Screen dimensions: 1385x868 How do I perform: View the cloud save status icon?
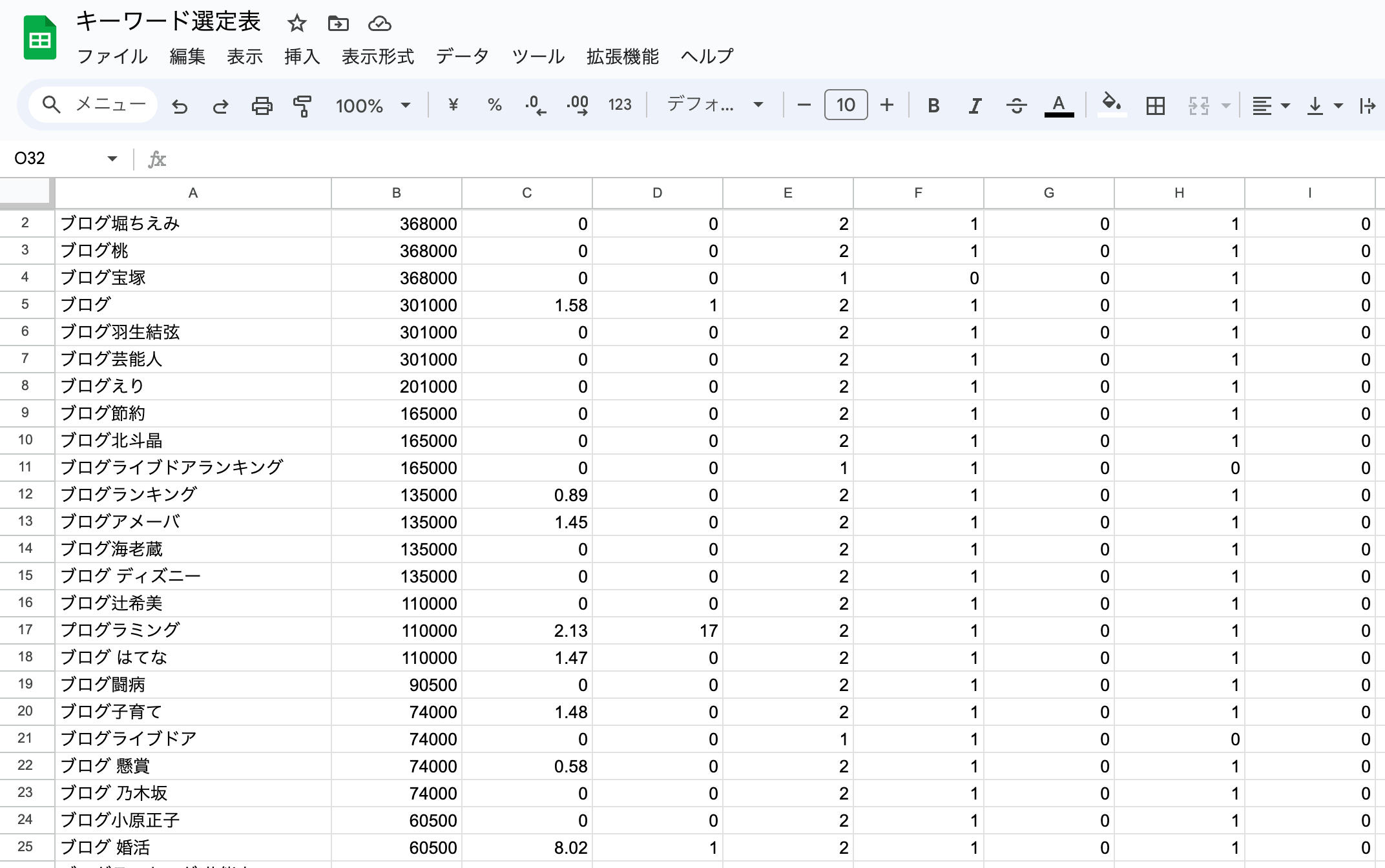coord(380,24)
